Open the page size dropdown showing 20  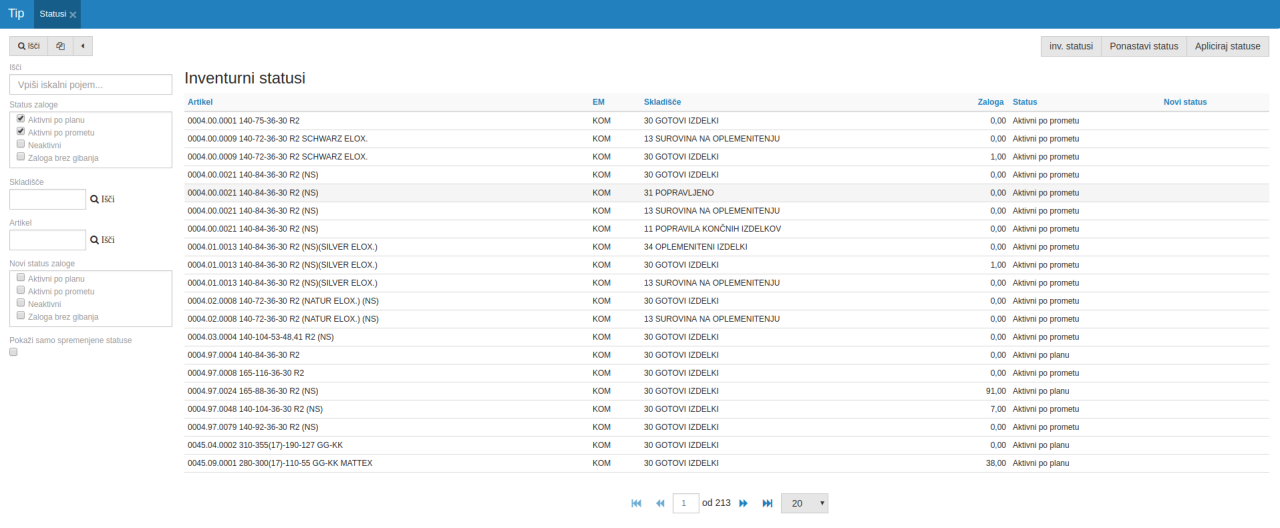click(x=804, y=503)
